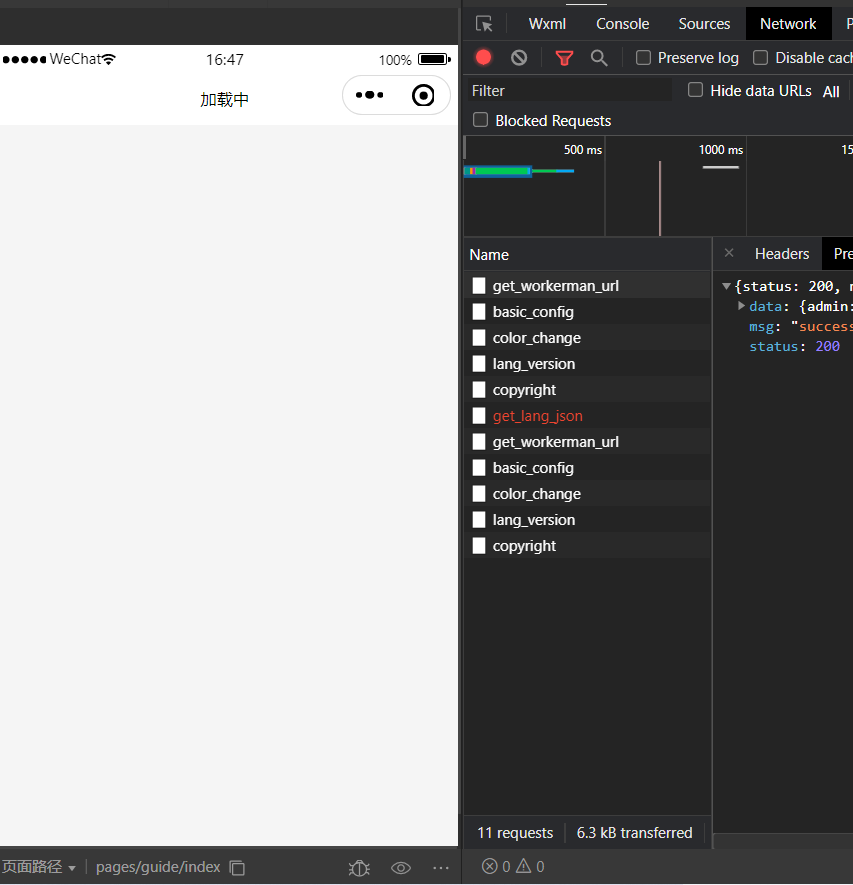Select second basic_config request

point(587,467)
